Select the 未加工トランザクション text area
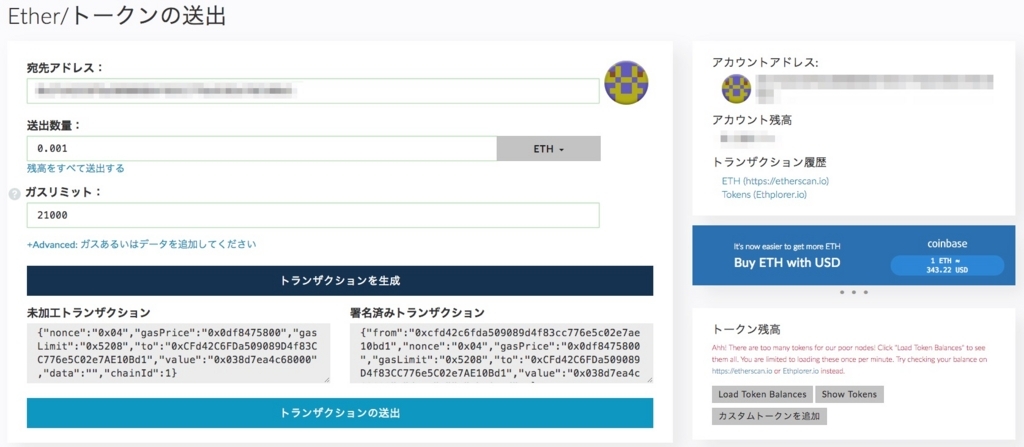 pyautogui.click(x=178, y=352)
